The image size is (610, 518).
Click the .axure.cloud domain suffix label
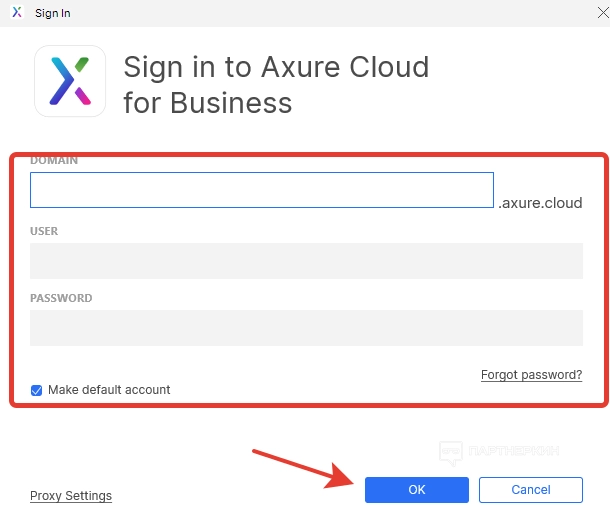[x=540, y=203]
